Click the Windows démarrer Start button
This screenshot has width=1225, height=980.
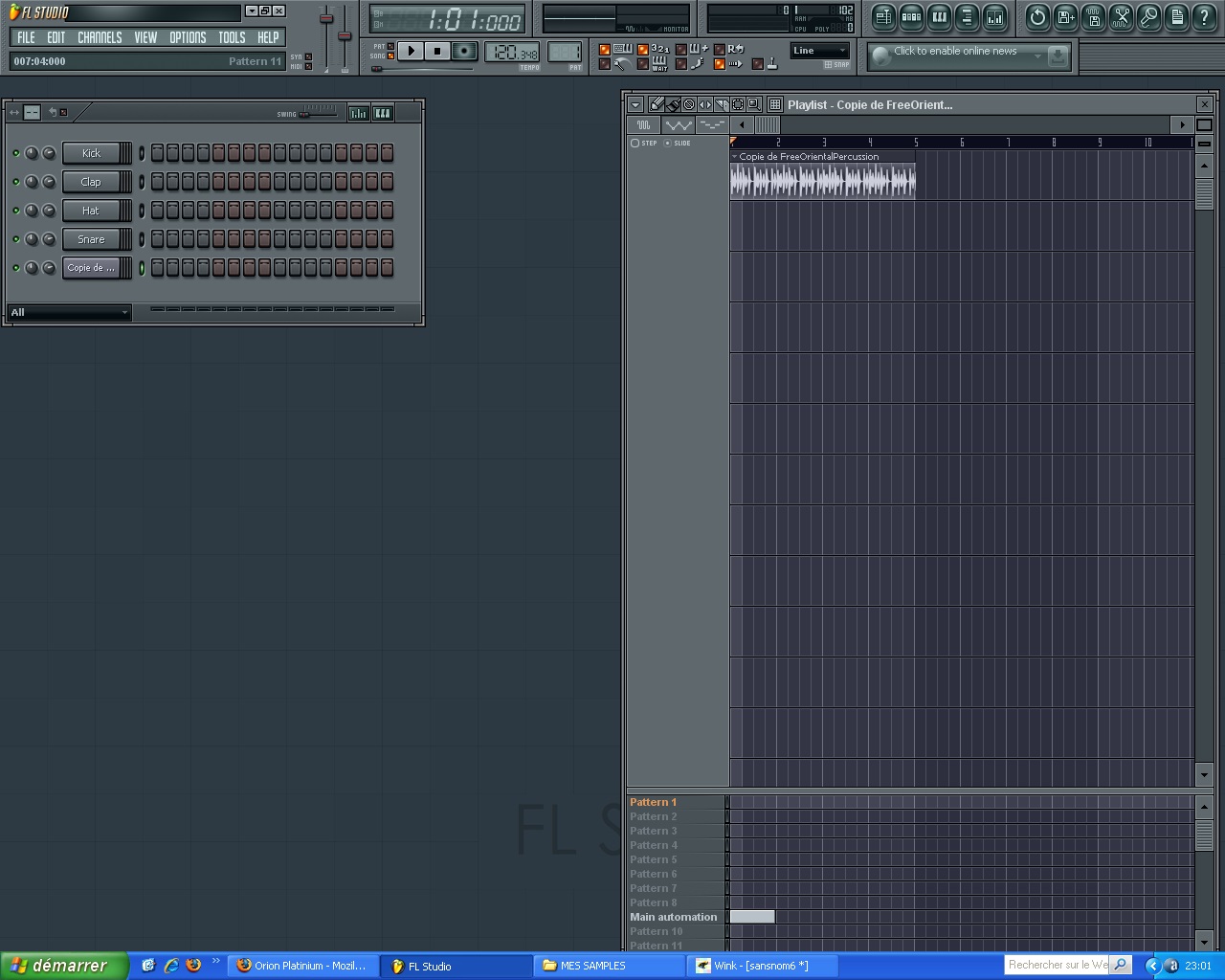click(63, 966)
